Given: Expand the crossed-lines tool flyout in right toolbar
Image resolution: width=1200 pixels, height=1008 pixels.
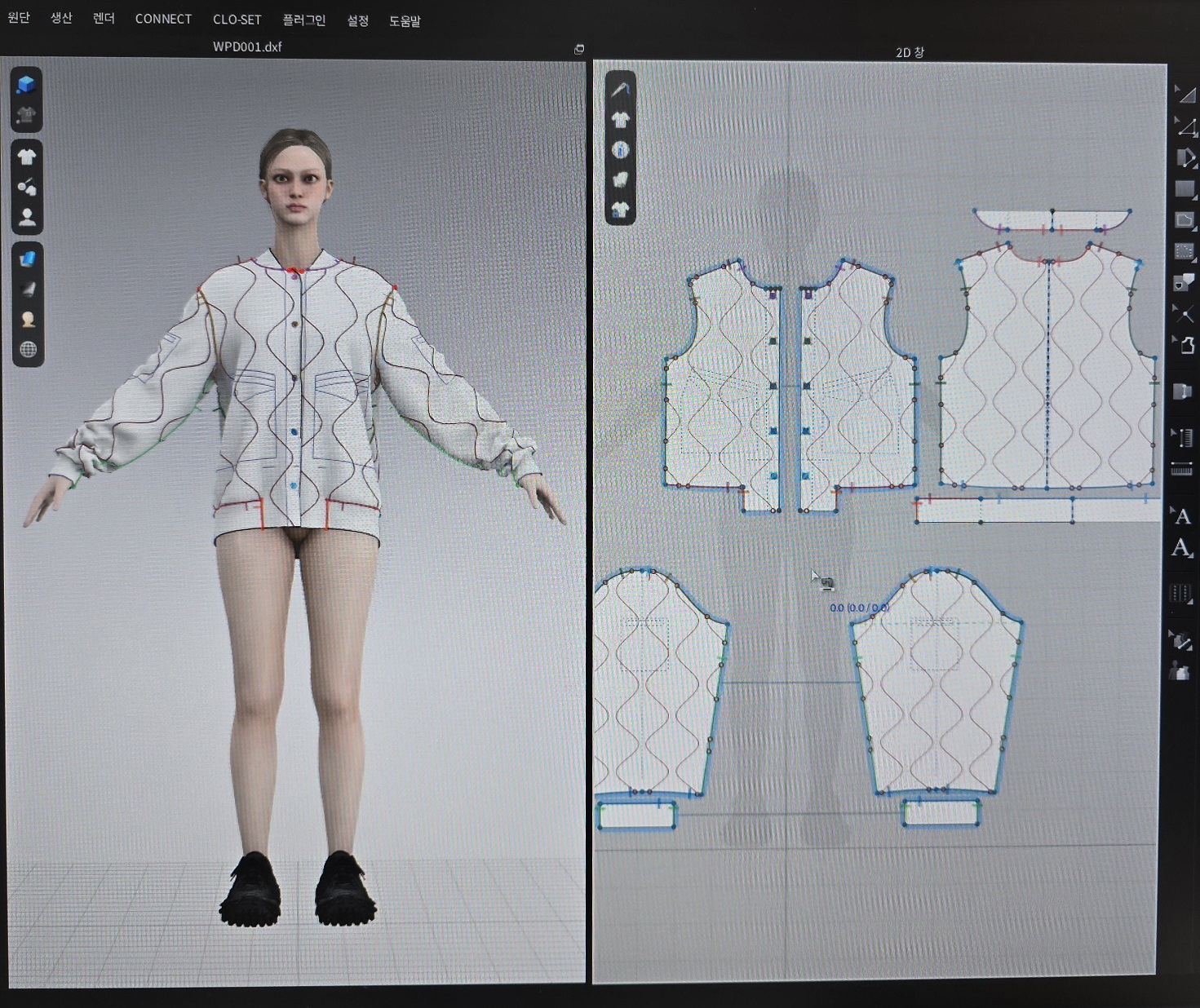Looking at the screenshot, I should [x=1183, y=312].
